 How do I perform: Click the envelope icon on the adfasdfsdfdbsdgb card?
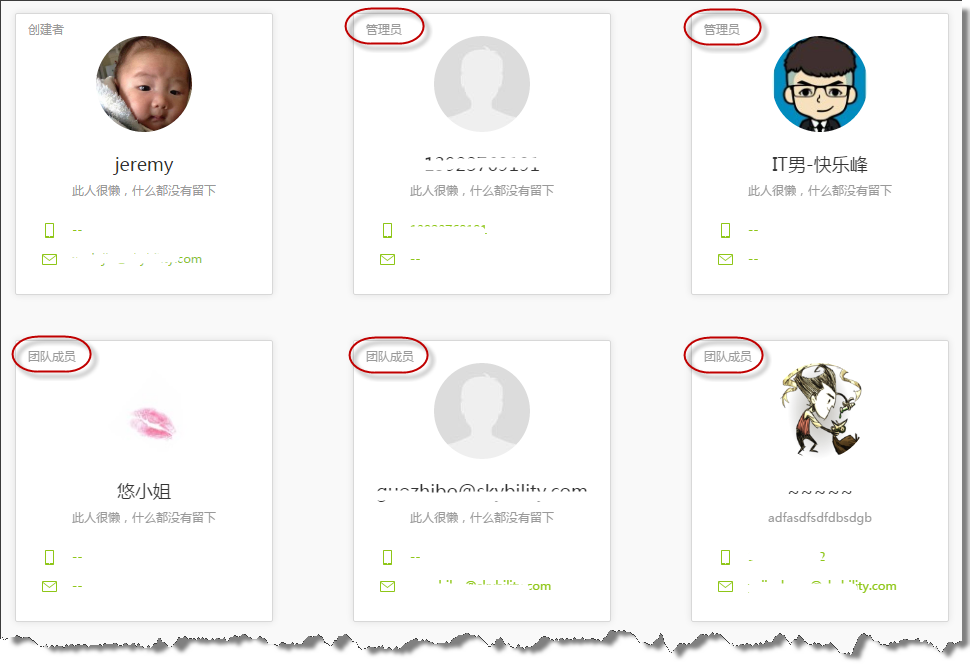click(726, 586)
